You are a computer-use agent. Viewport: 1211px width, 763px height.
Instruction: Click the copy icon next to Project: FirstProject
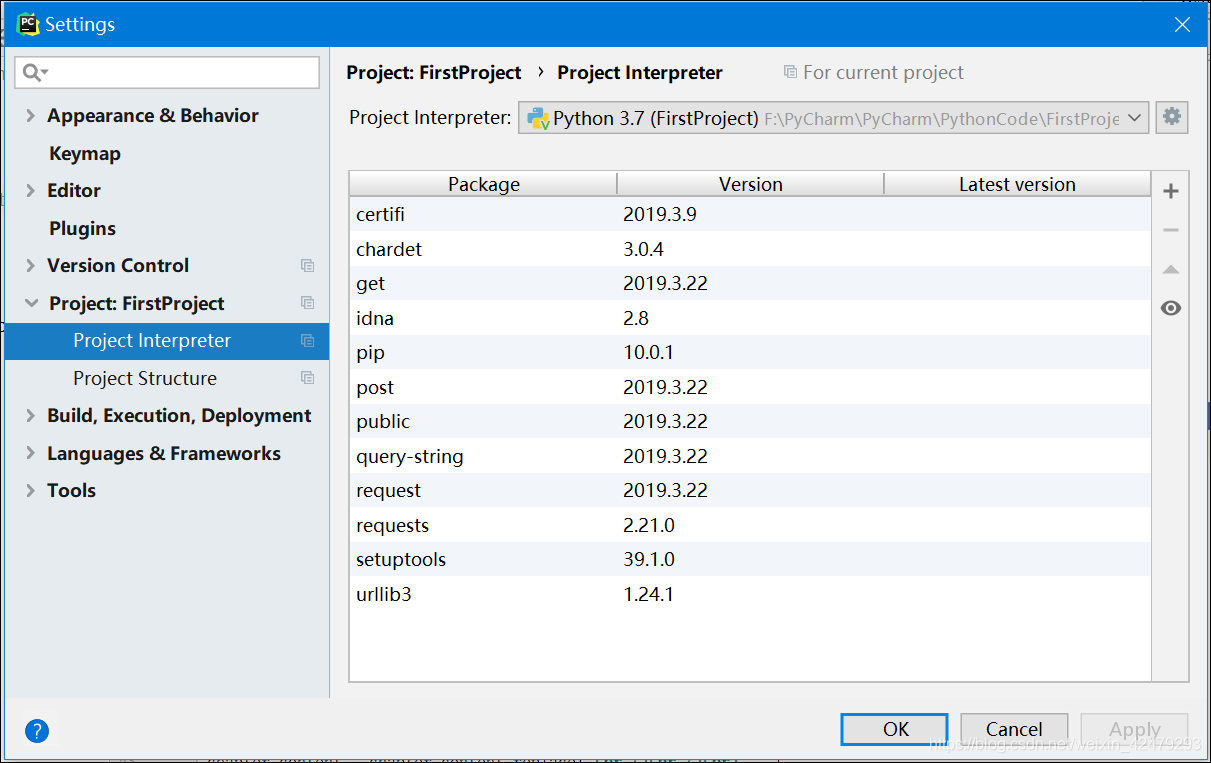click(308, 303)
